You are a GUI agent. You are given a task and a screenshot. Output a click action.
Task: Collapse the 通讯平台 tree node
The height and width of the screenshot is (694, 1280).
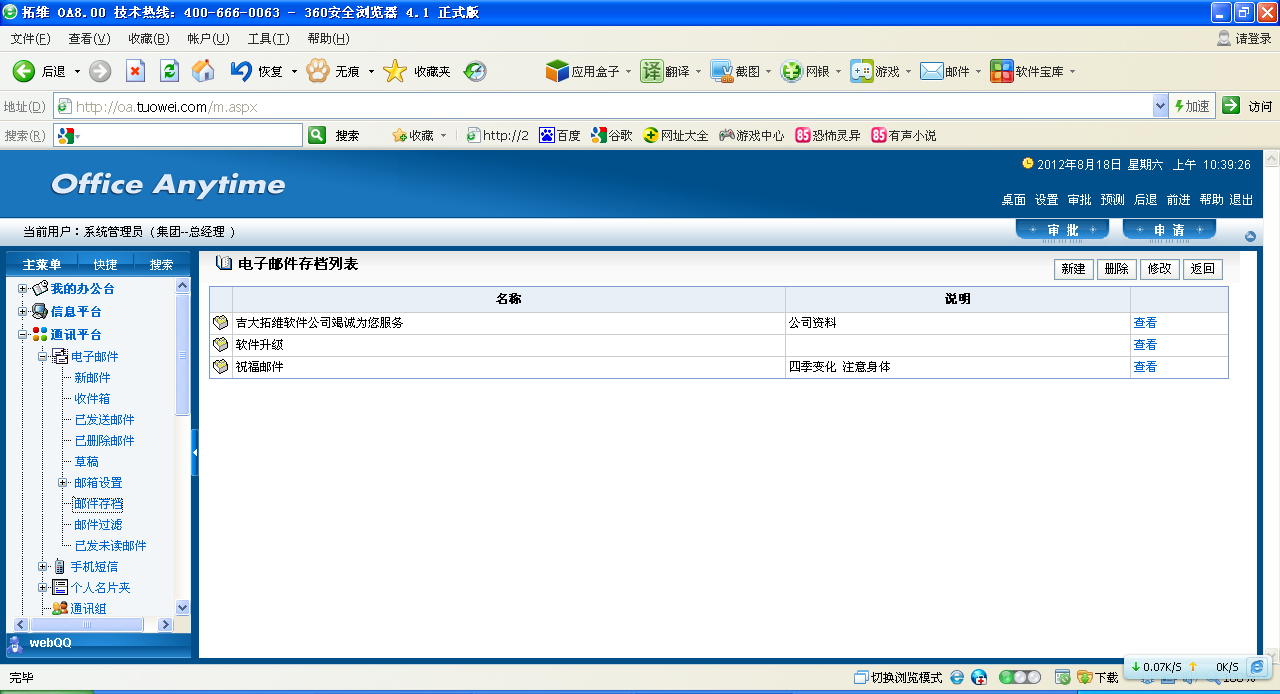pos(22,335)
